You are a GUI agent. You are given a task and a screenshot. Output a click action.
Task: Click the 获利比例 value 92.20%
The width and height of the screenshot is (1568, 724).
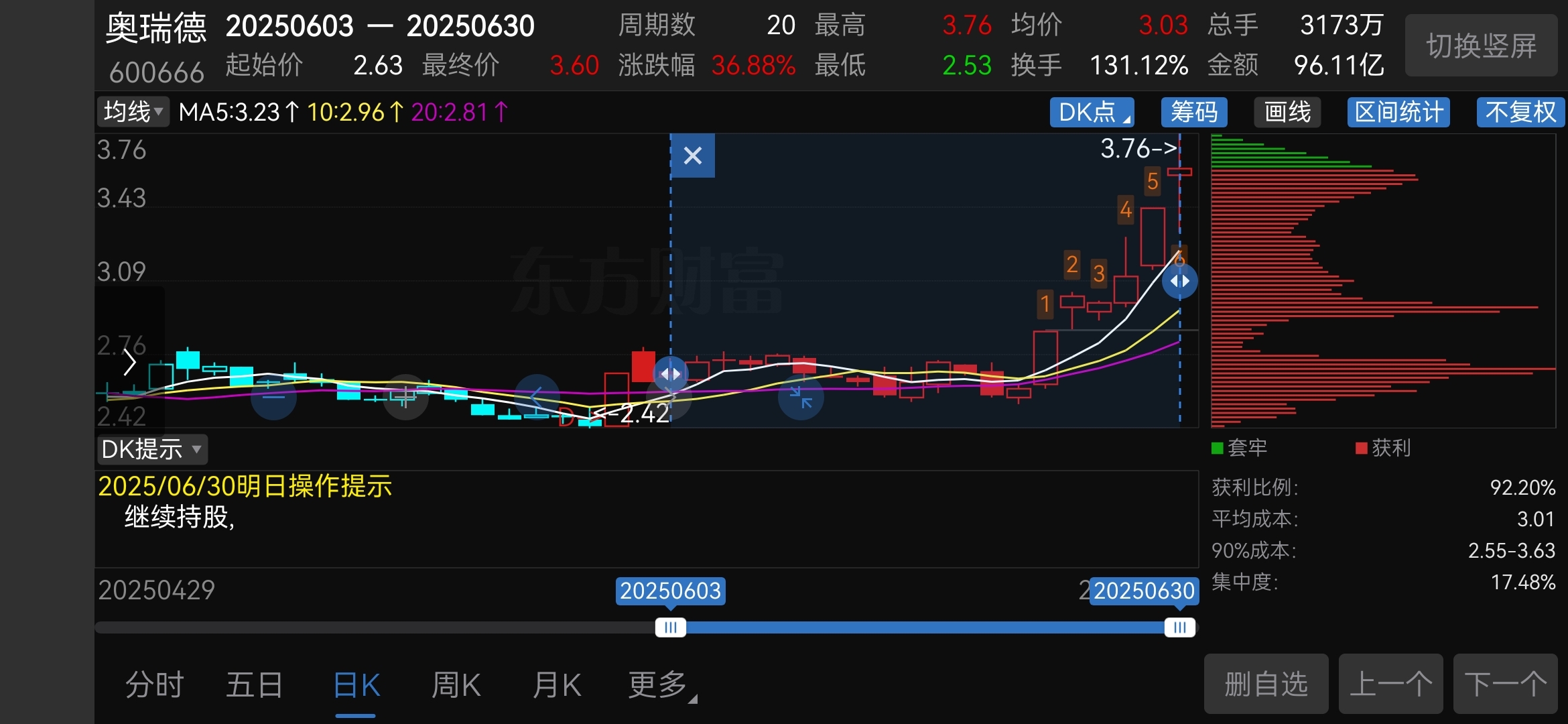tap(1522, 487)
